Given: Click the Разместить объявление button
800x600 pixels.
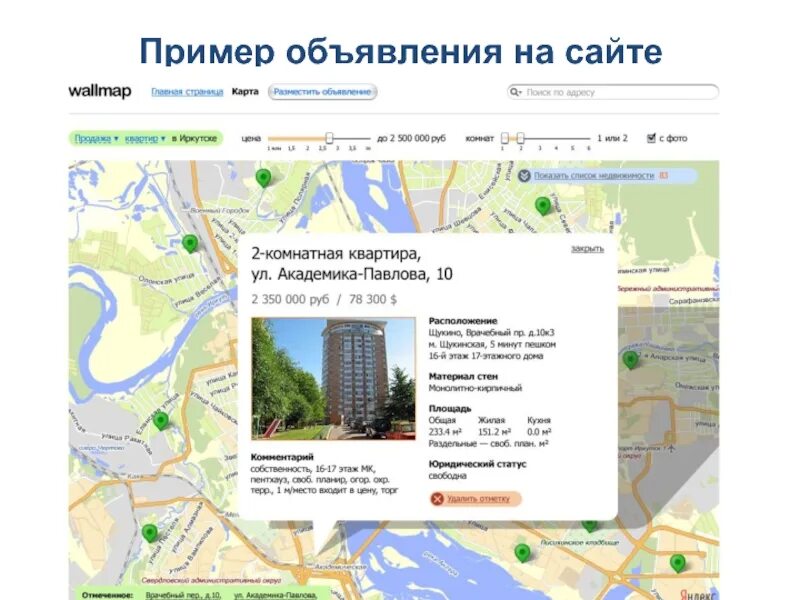Looking at the screenshot, I should click(322, 92).
